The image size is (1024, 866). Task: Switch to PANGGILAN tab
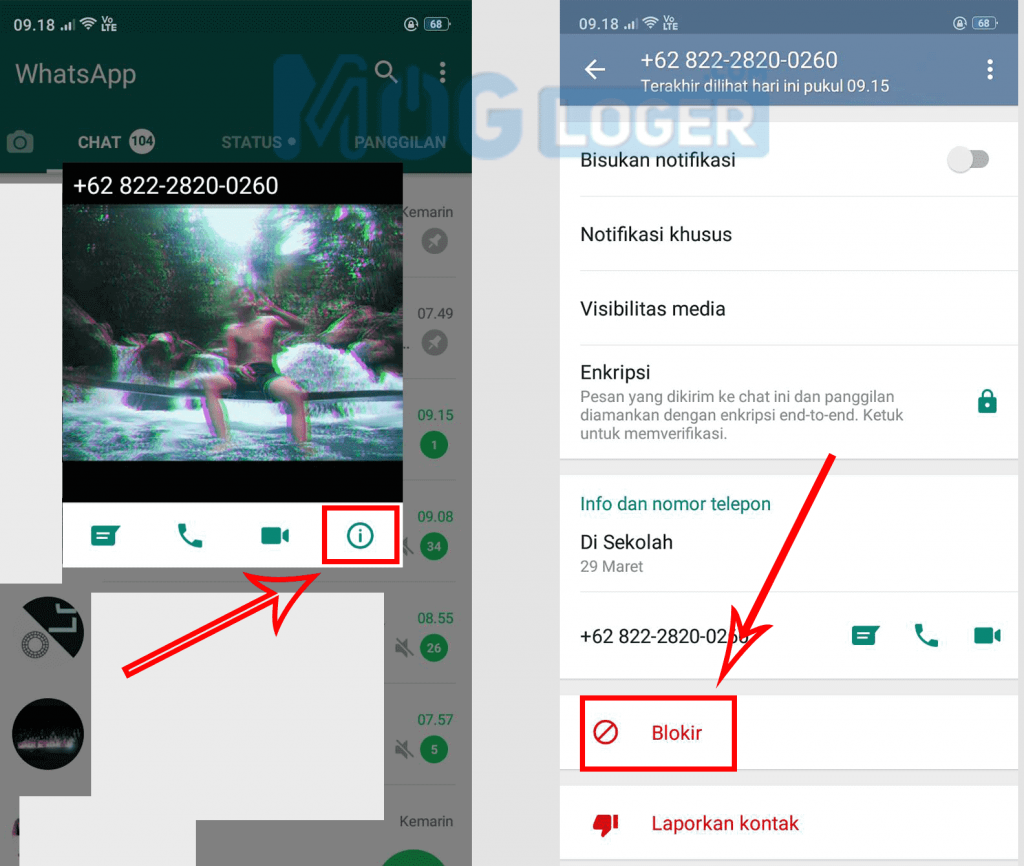(x=400, y=142)
